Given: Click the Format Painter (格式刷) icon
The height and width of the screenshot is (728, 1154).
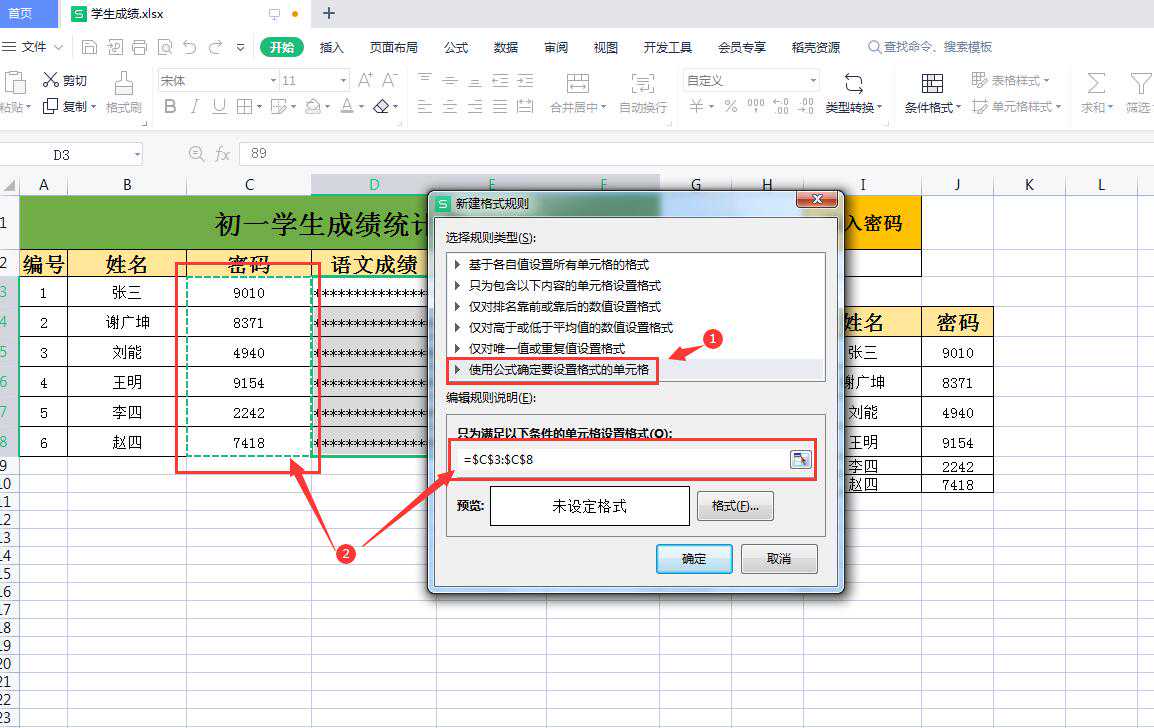Looking at the screenshot, I should point(123,83).
